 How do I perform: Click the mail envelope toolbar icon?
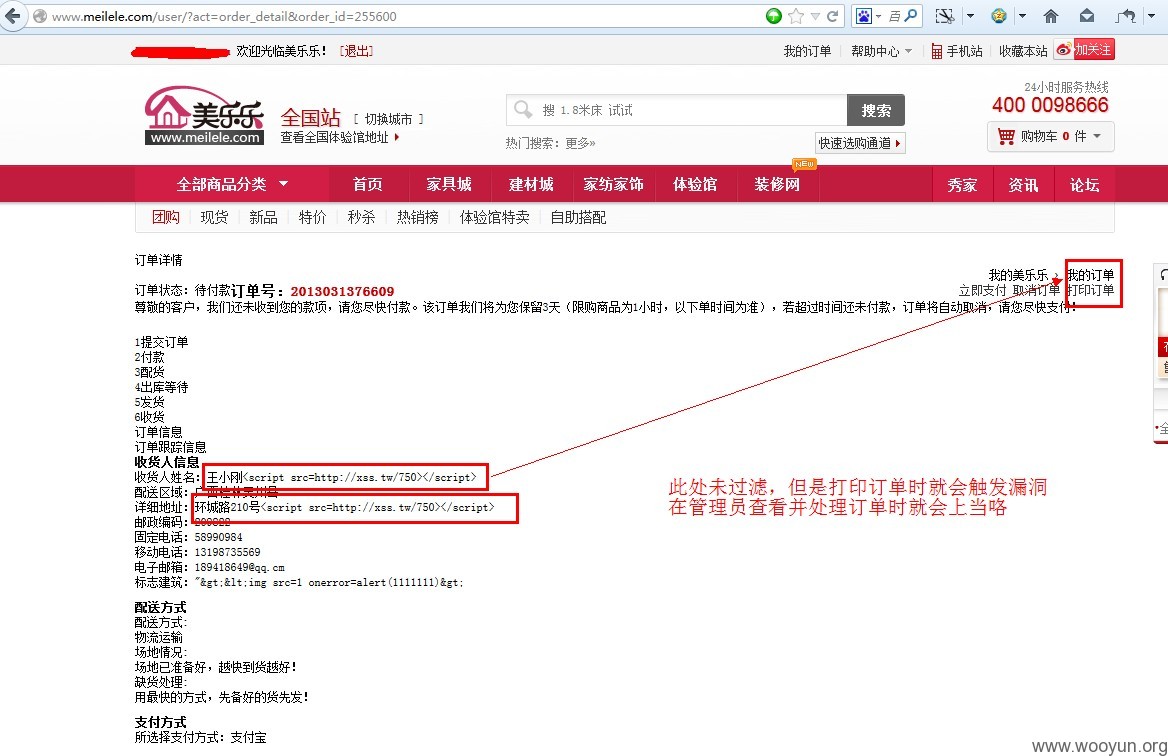tap(1087, 16)
